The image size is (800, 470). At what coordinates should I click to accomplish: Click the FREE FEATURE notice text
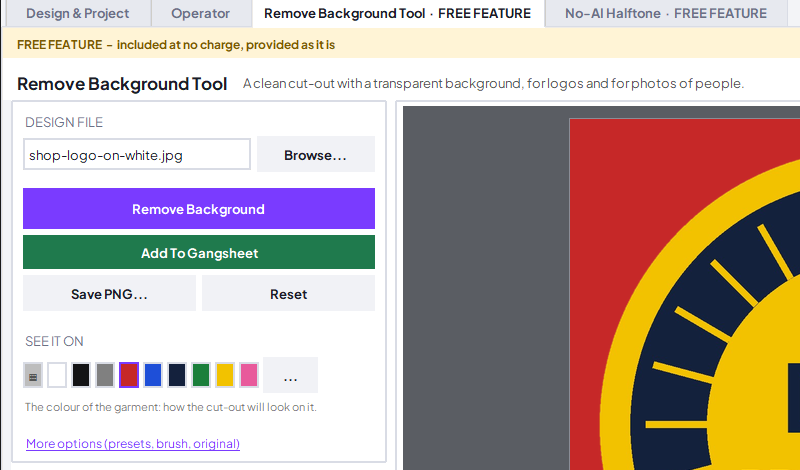tap(176, 45)
